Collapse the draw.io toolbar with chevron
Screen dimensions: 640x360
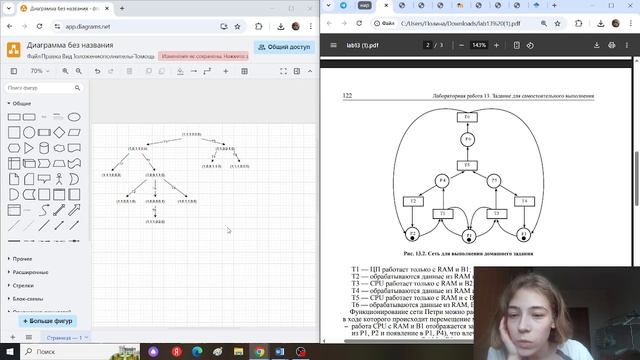click(310, 71)
